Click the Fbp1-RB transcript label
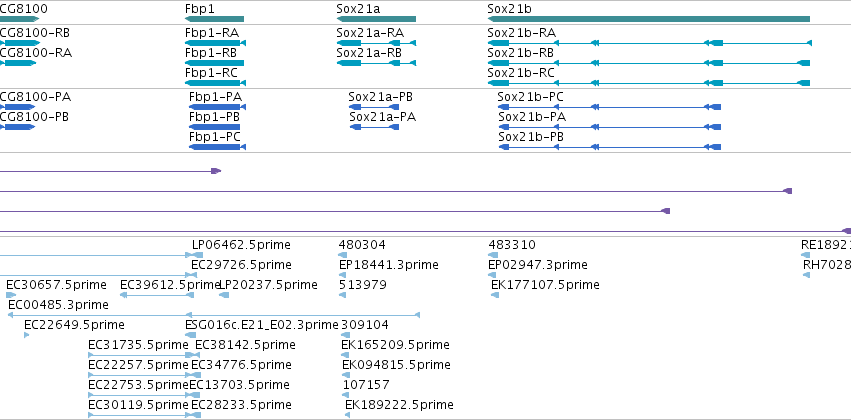 (x=211, y=53)
